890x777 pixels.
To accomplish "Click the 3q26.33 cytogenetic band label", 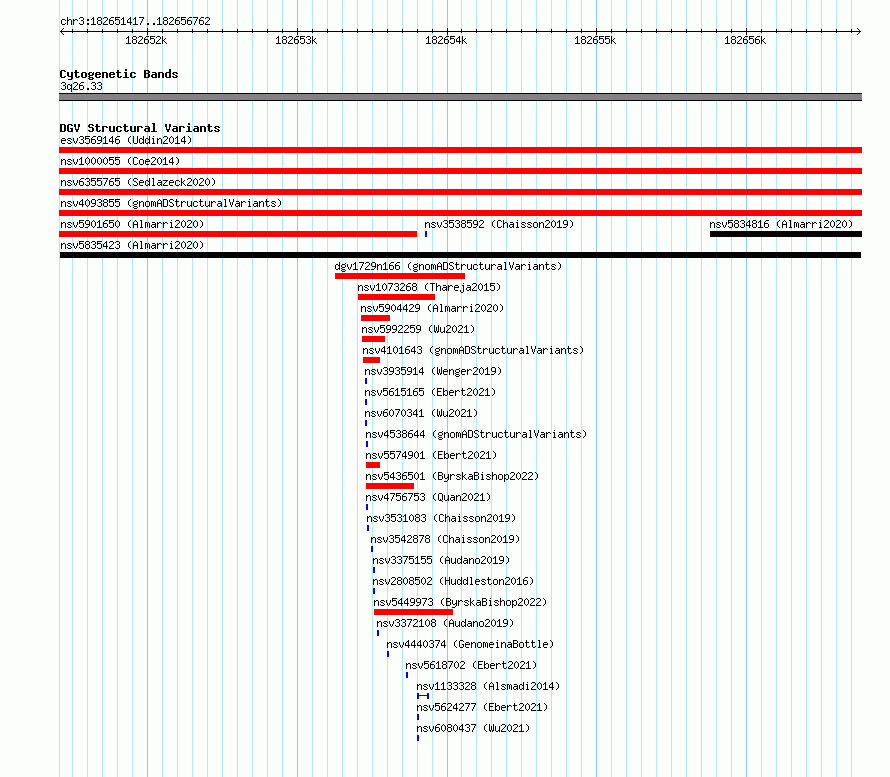I will click(x=81, y=86).
